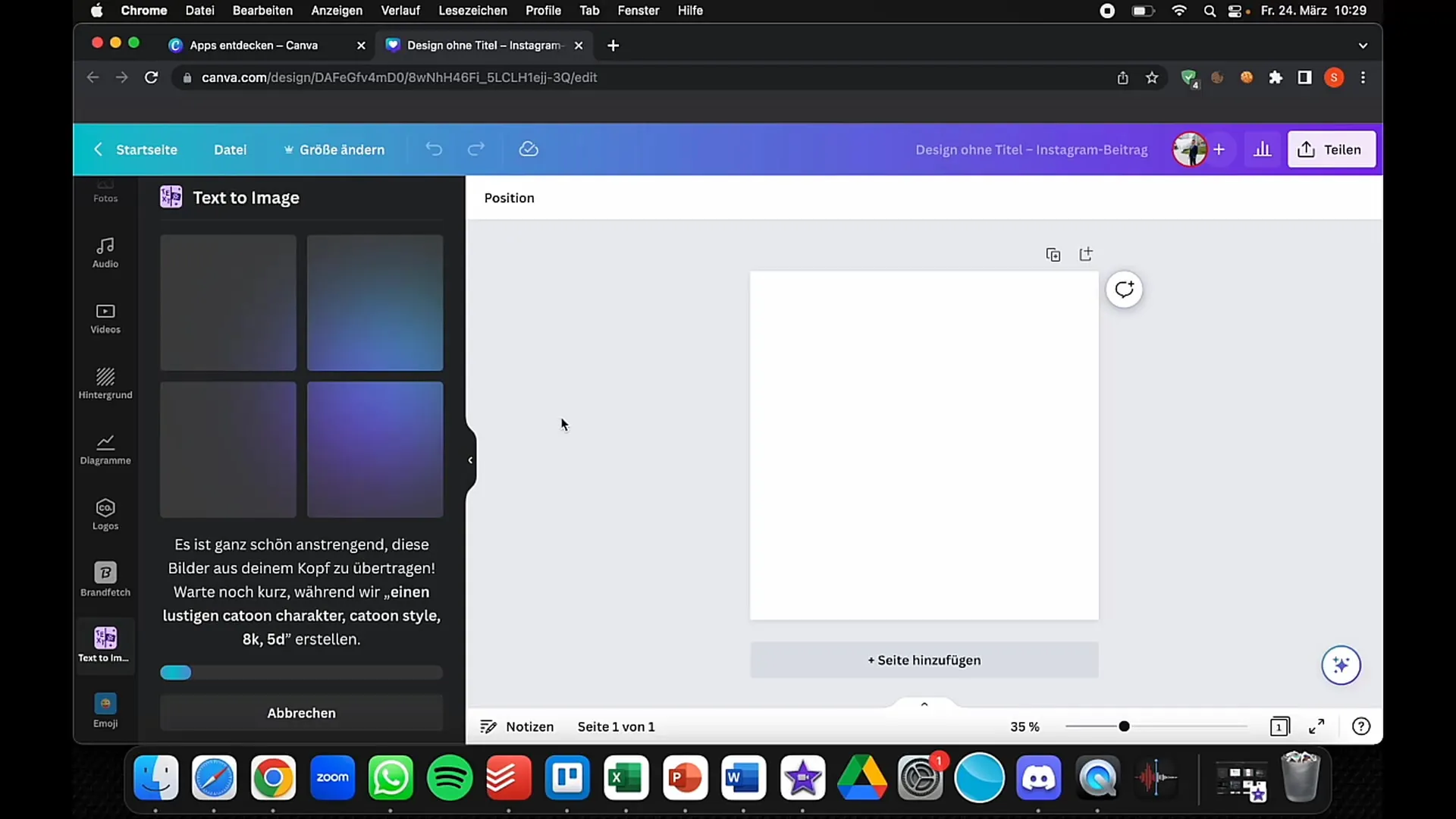Click the white design canvas page
Screen dimensions: 1456x819
tap(924, 445)
